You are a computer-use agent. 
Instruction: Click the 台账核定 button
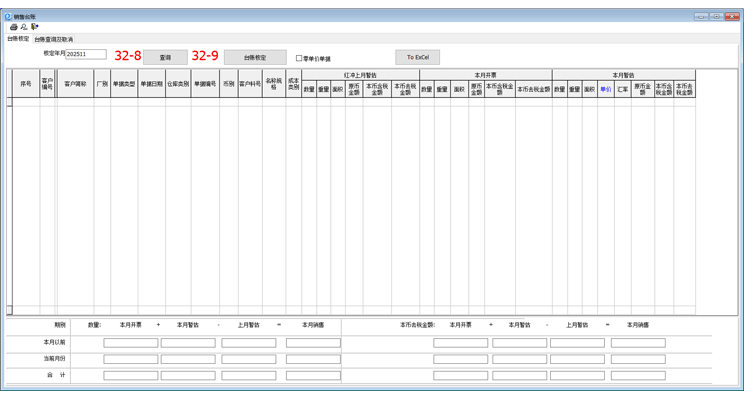254,57
